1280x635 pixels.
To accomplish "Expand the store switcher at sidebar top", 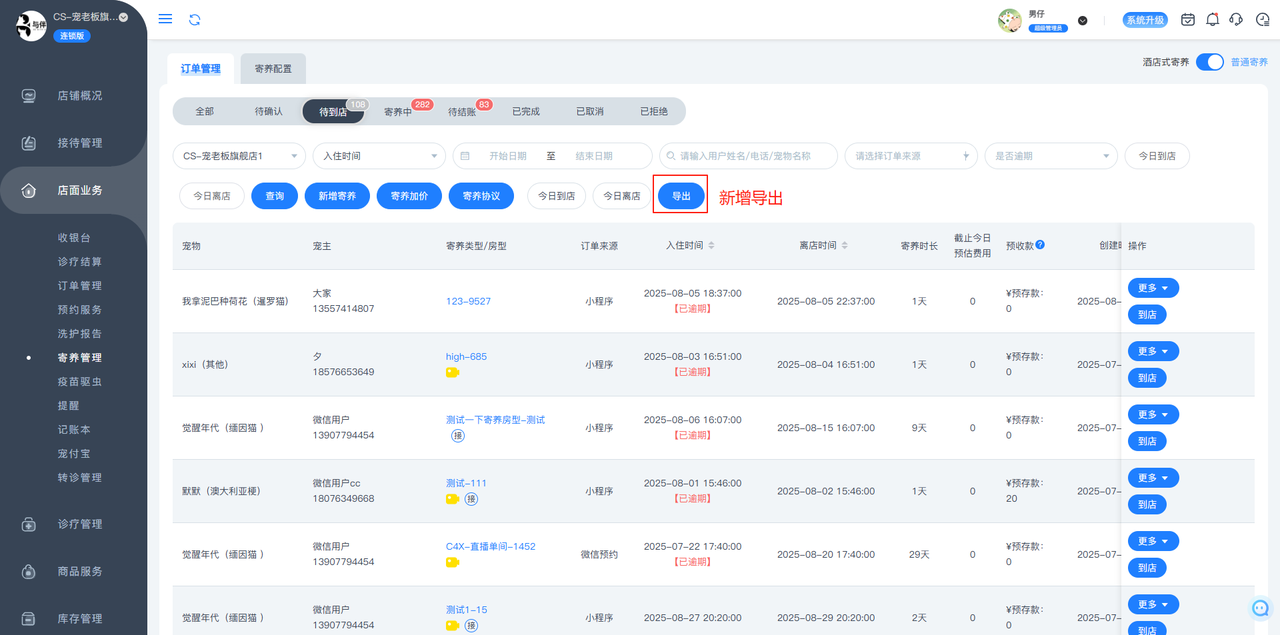I will click(124, 17).
